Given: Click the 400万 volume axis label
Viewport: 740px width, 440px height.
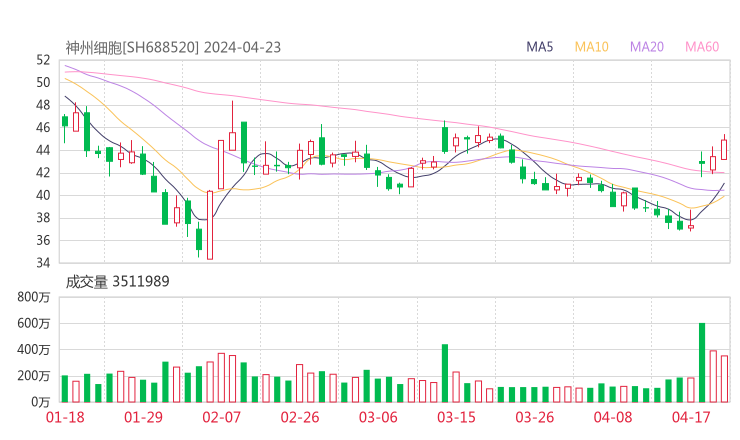Looking at the screenshot, I should point(34,350).
